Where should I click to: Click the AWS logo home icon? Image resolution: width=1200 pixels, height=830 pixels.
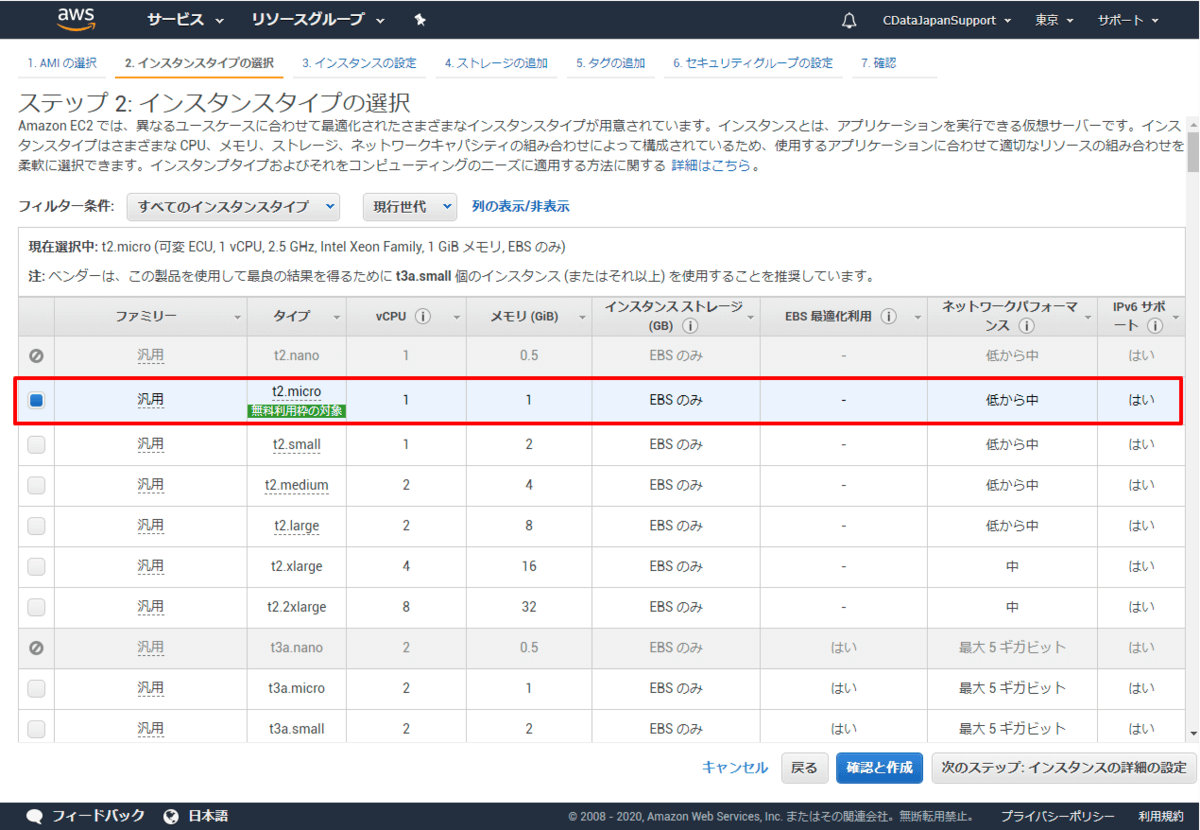(76, 19)
